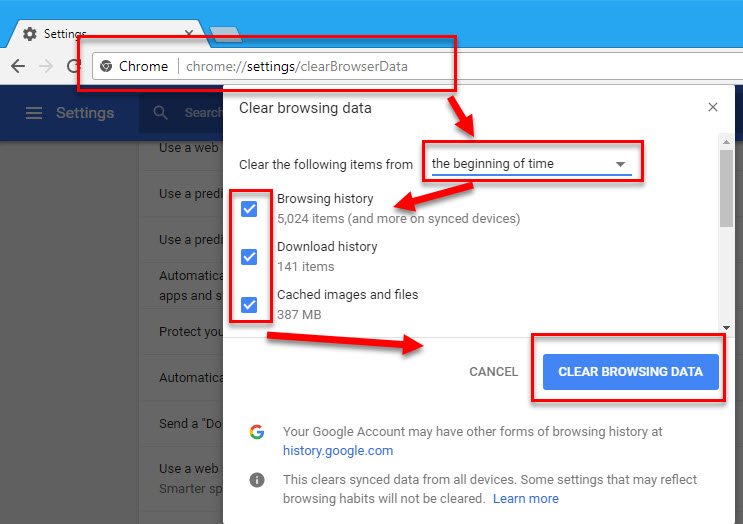This screenshot has width=743, height=524.
Task: Toggle the Download history checkbox
Action: 249,257
